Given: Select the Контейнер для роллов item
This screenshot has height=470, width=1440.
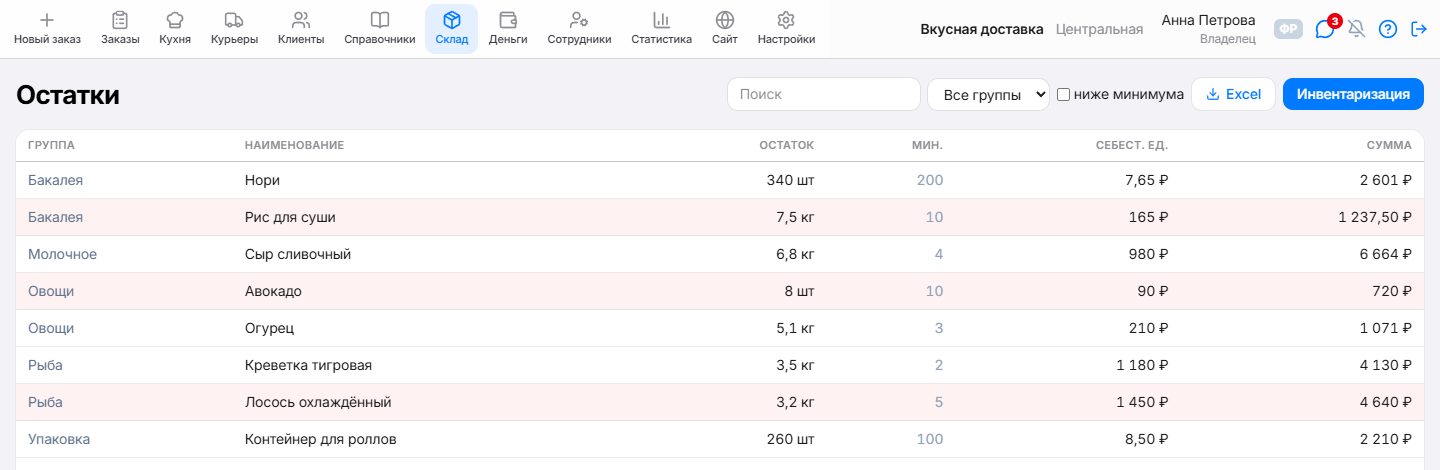Looking at the screenshot, I should pyautogui.click(x=321, y=439).
